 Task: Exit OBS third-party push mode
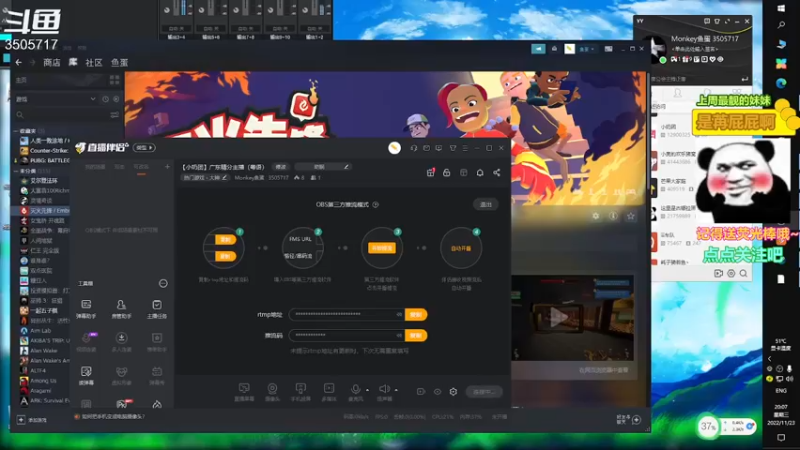pos(485,205)
